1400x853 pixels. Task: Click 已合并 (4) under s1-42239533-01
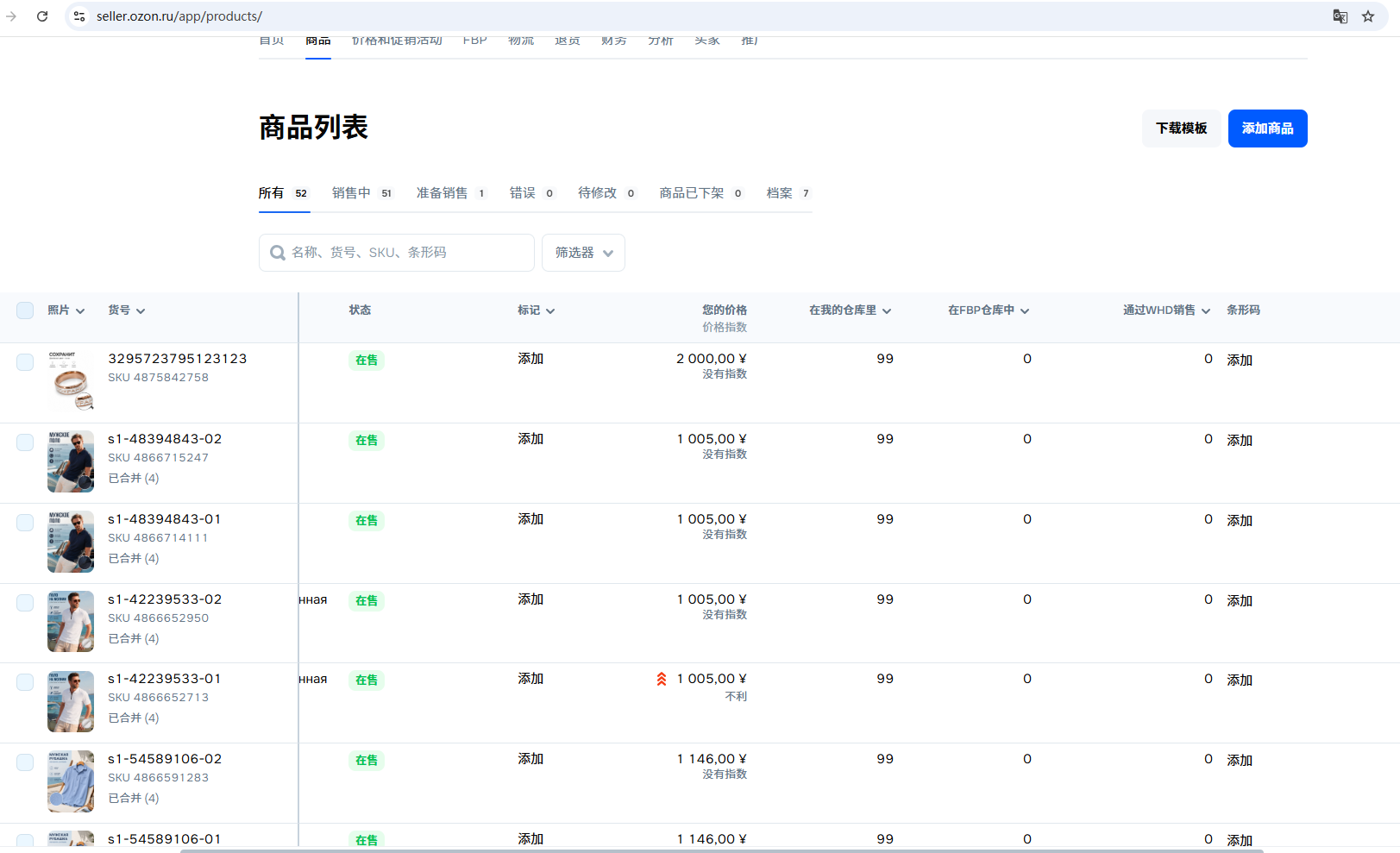coord(134,718)
